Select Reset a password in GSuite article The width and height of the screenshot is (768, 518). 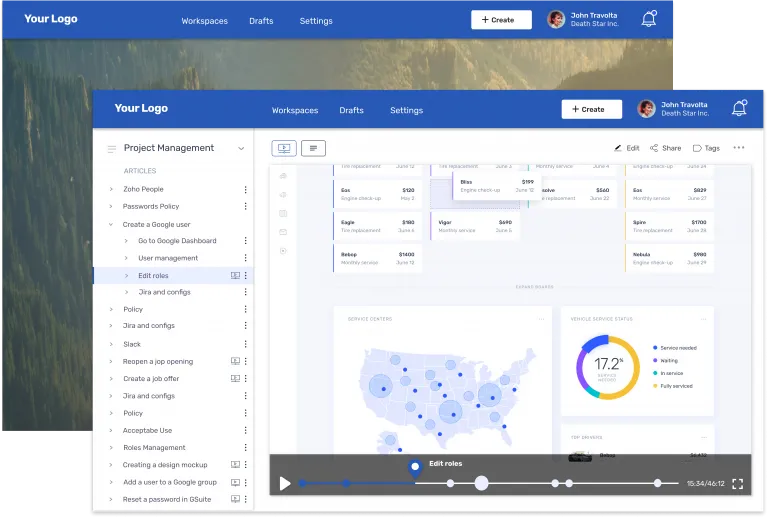[x=167, y=499]
